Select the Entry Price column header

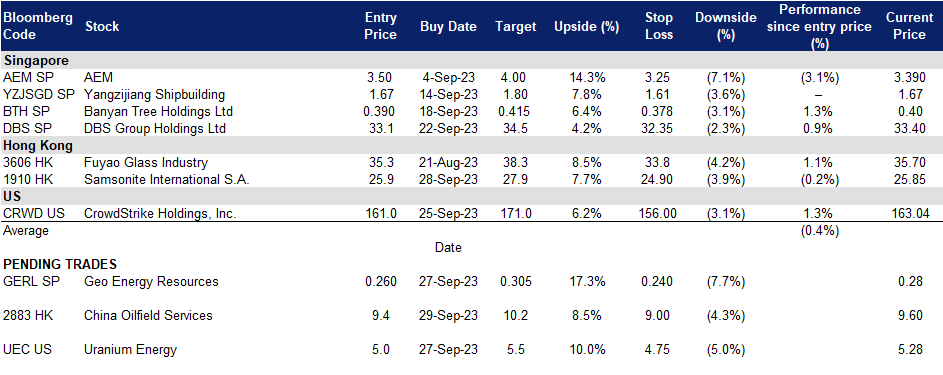click(381, 26)
